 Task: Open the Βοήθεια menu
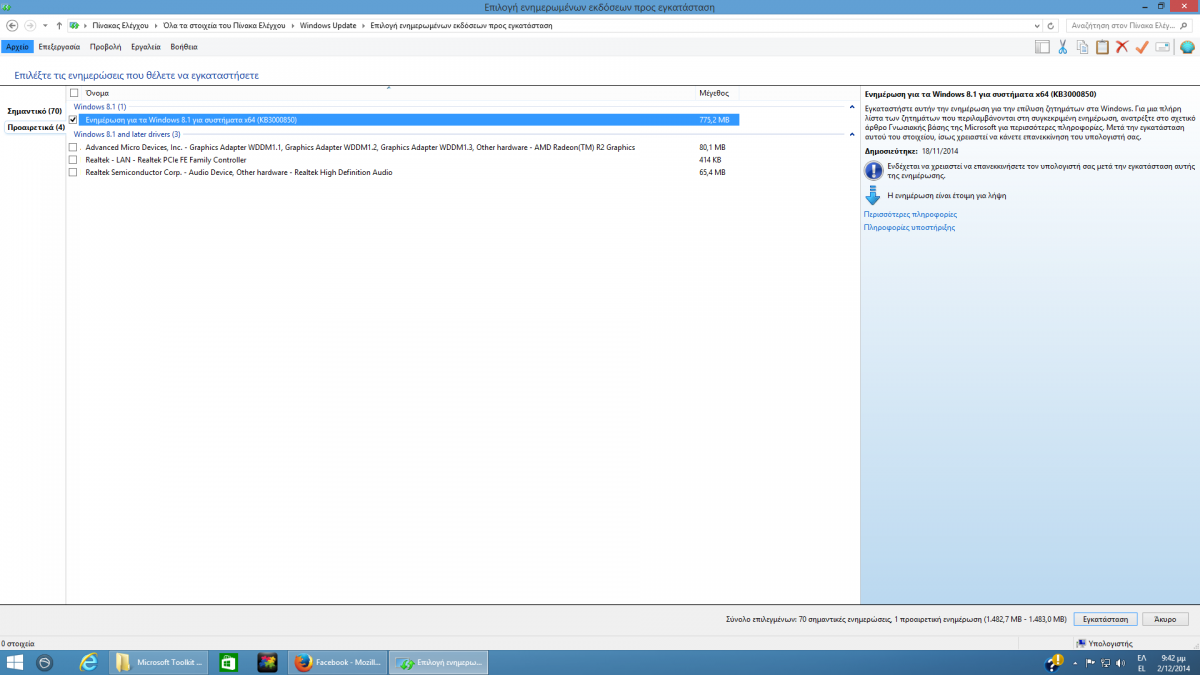pyautogui.click(x=184, y=47)
